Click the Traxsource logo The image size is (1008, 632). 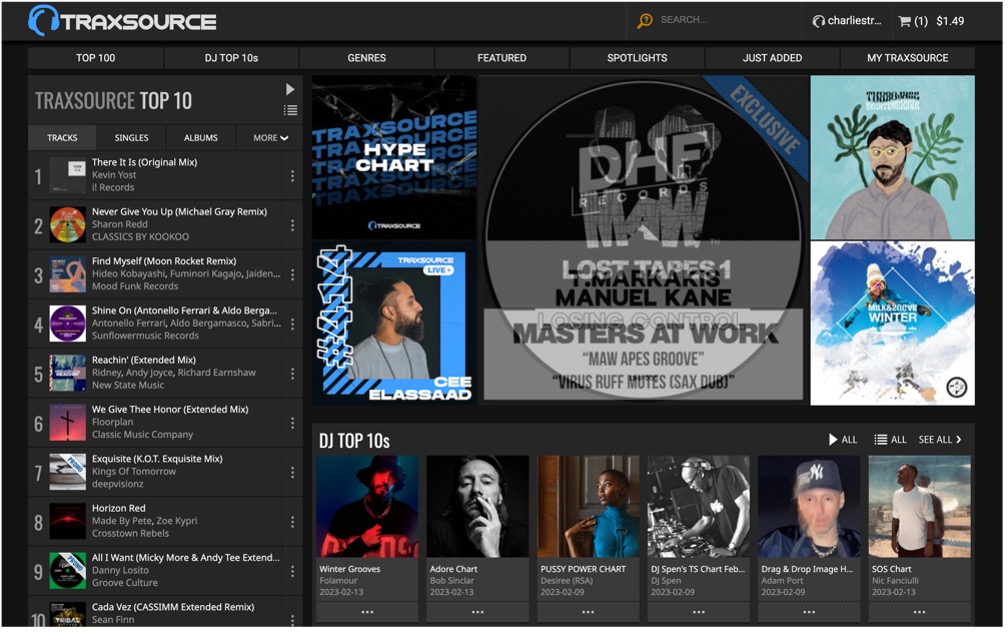pos(122,21)
